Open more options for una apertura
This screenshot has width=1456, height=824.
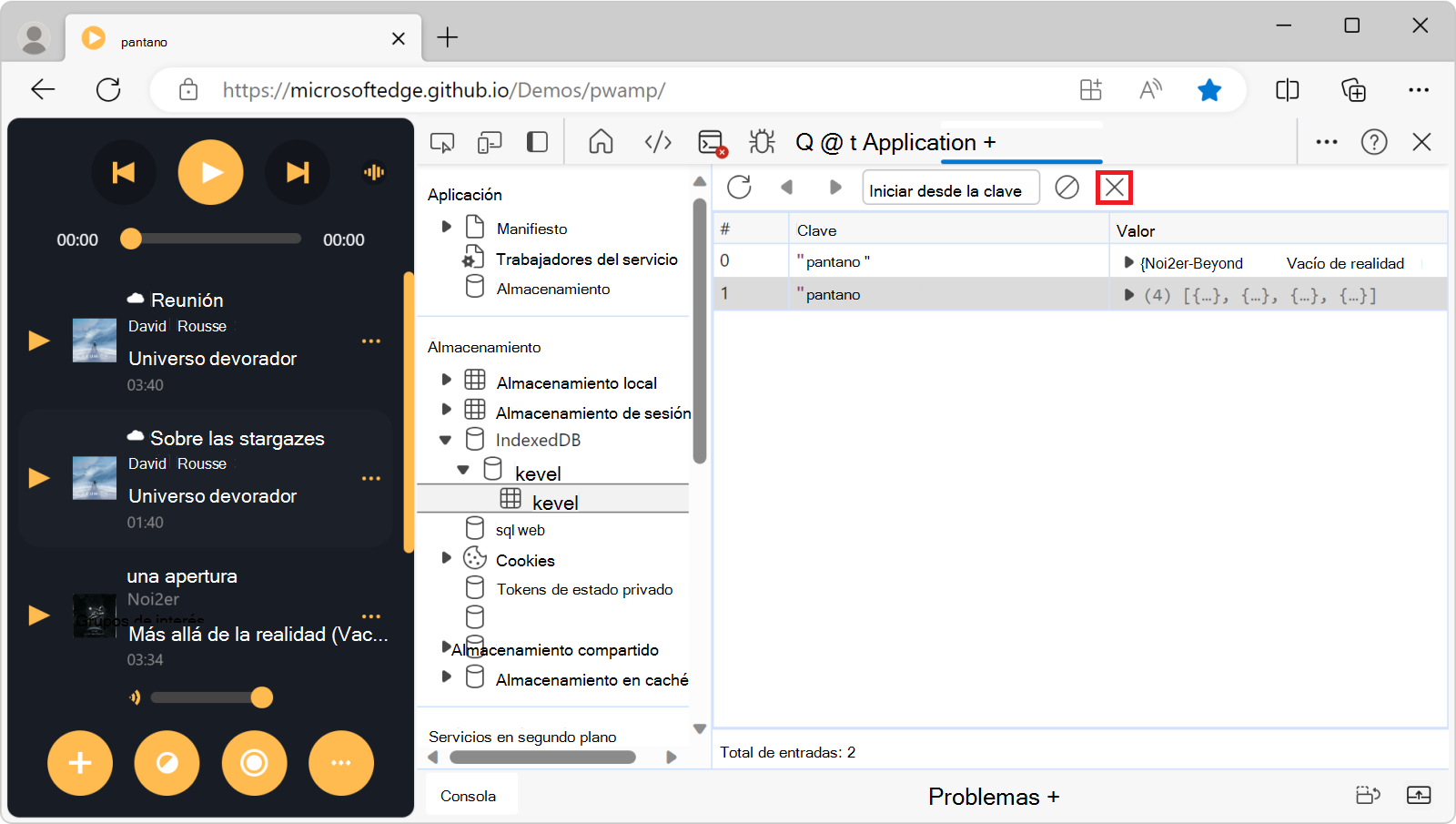pos(371,615)
